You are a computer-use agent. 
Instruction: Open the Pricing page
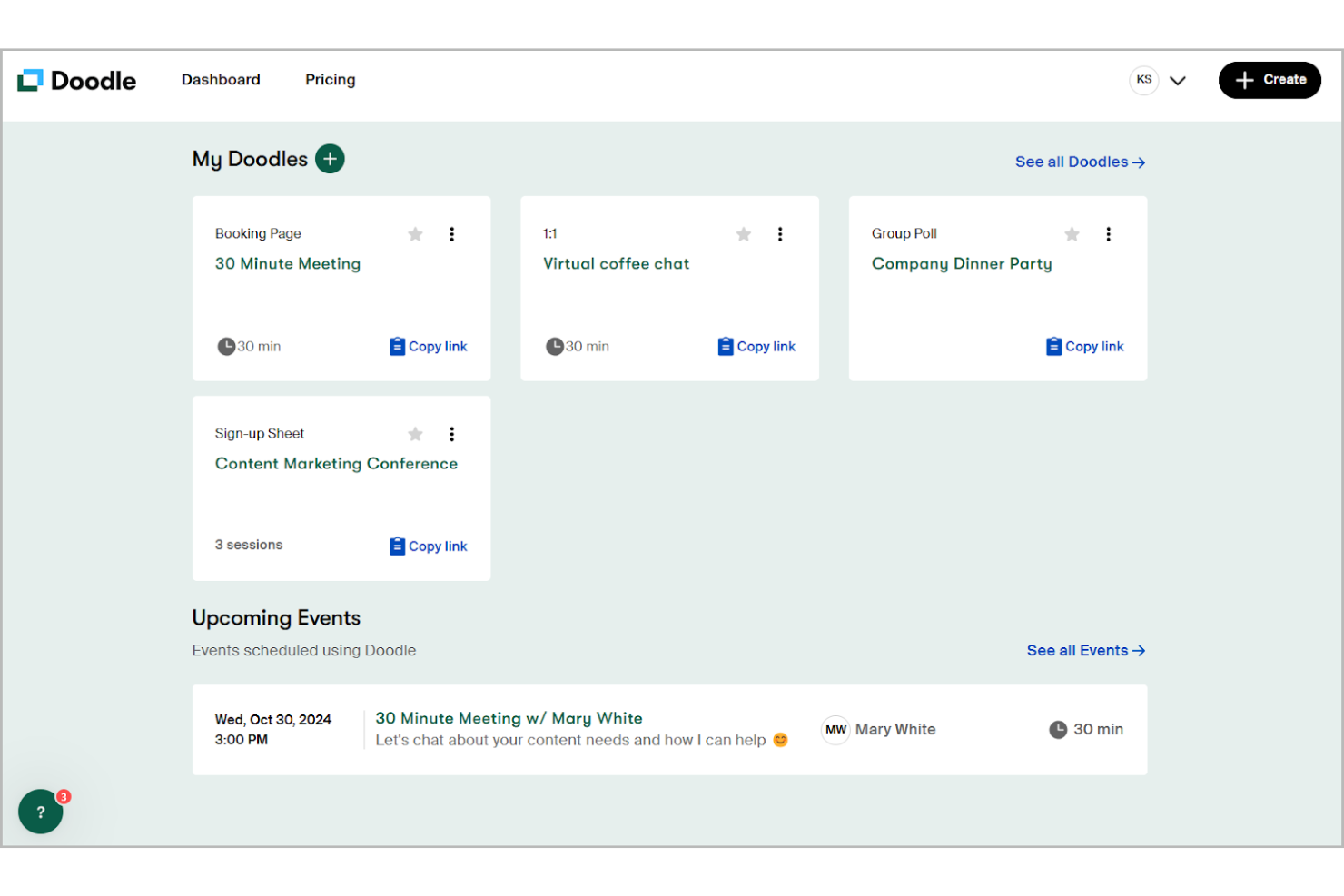[x=331, y=80]
